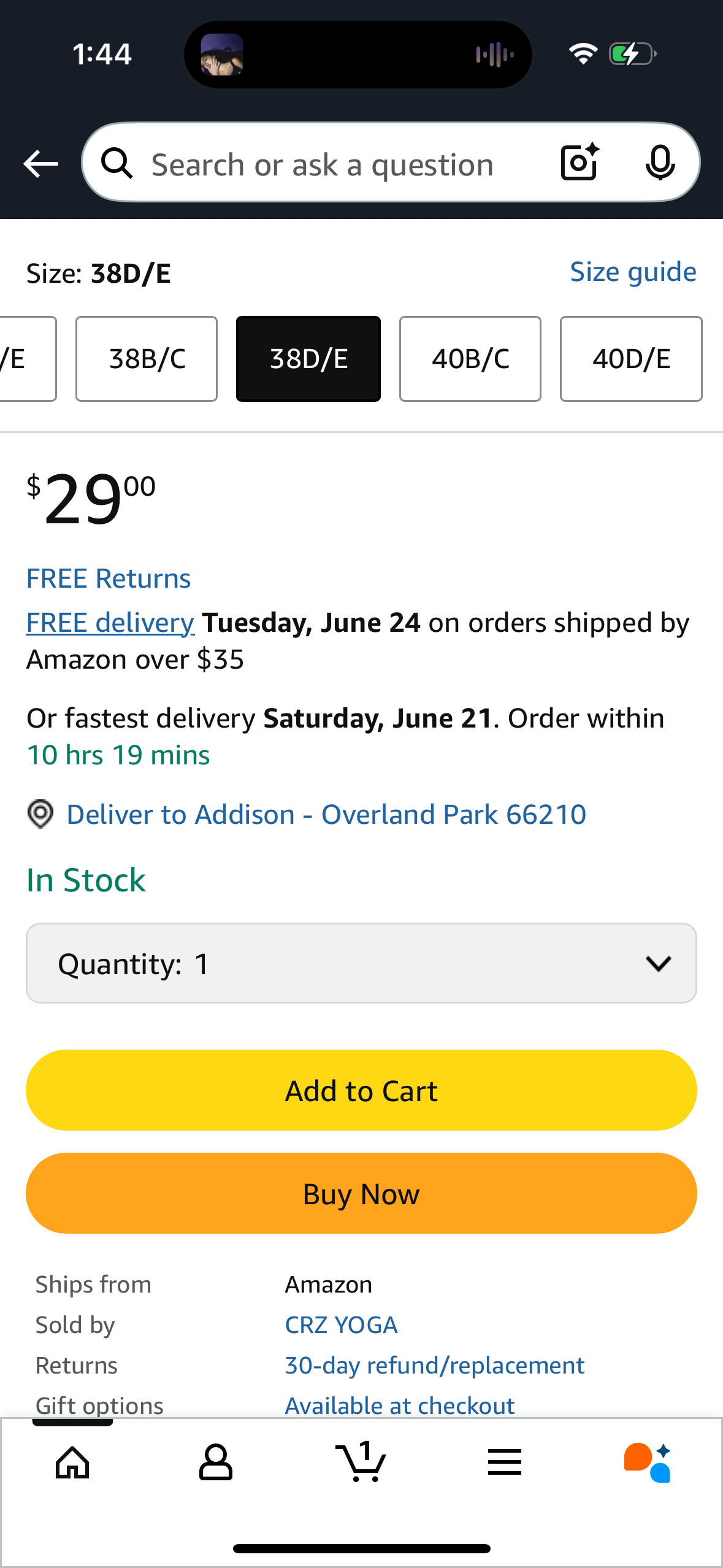Viewport: 723px width, 1568px height.
Task: Select currently chosen size 38D/E
Action: [x=308, y=359]
